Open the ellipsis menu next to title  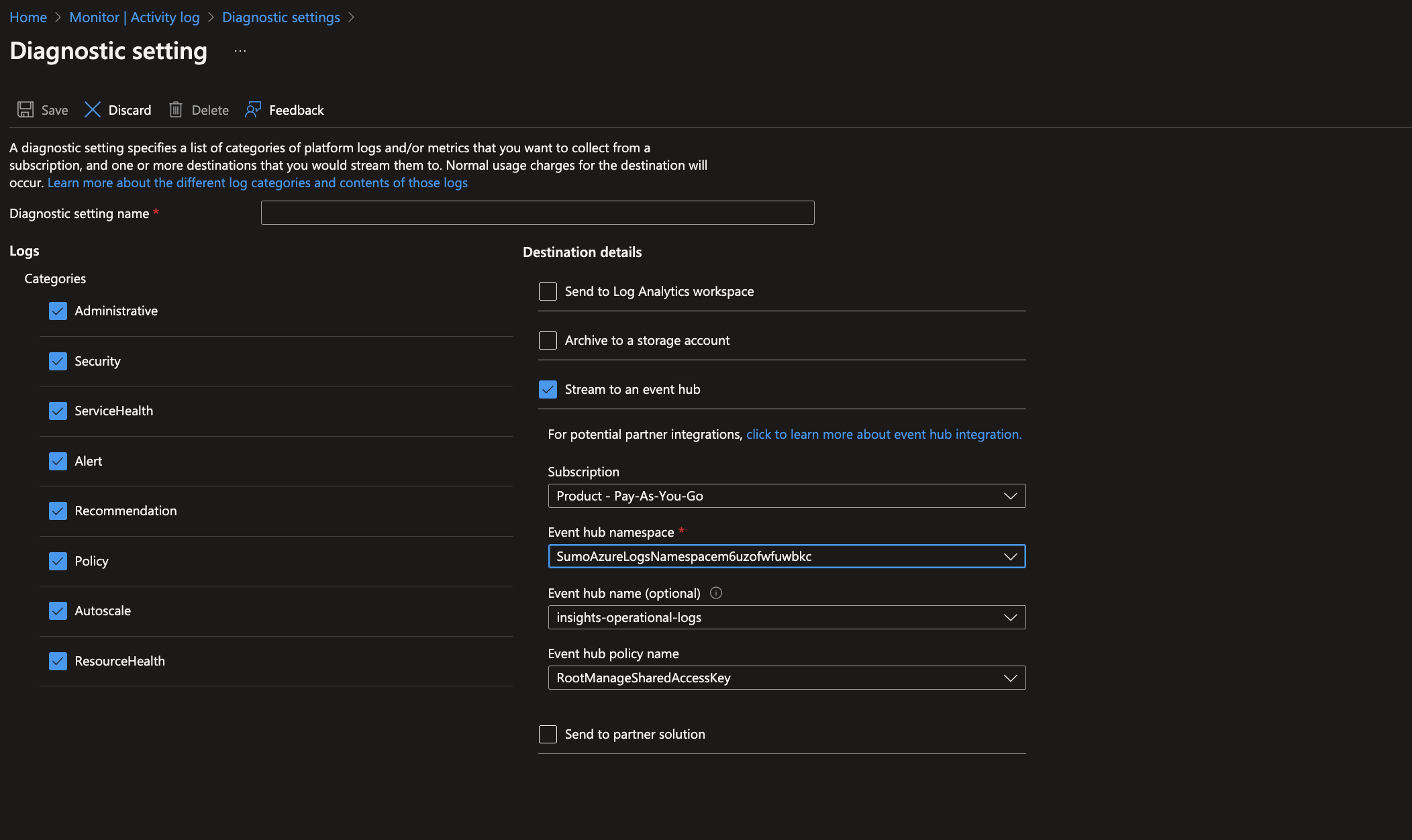coord(240,52)
